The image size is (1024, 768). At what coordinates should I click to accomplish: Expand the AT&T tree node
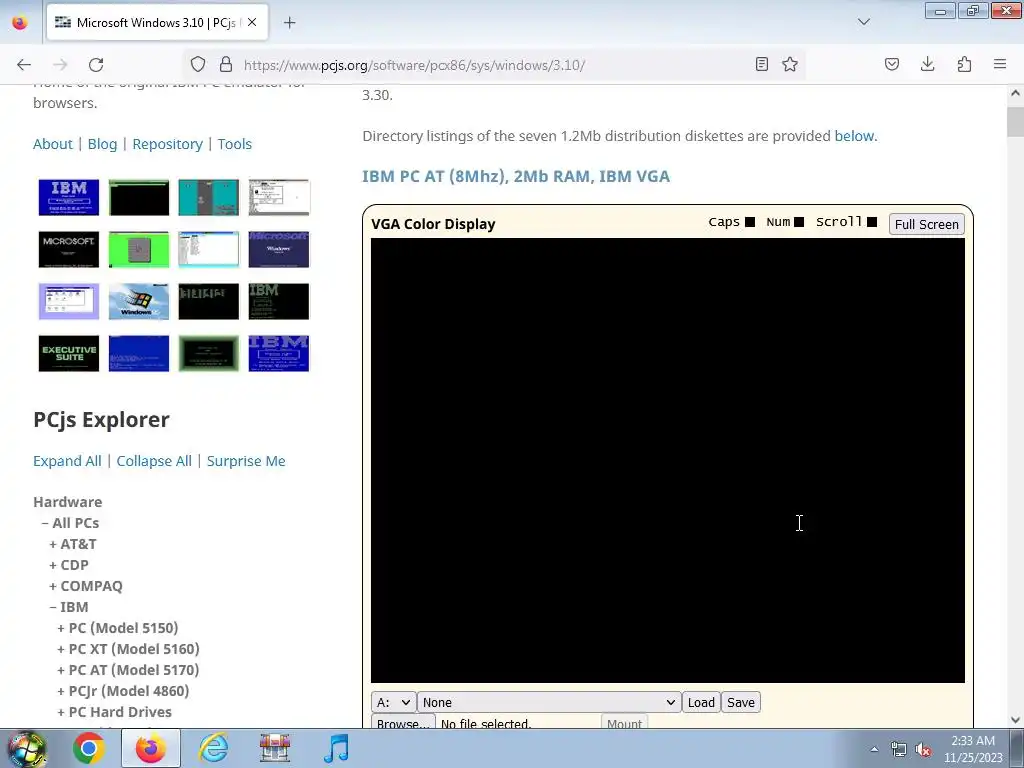73,544
